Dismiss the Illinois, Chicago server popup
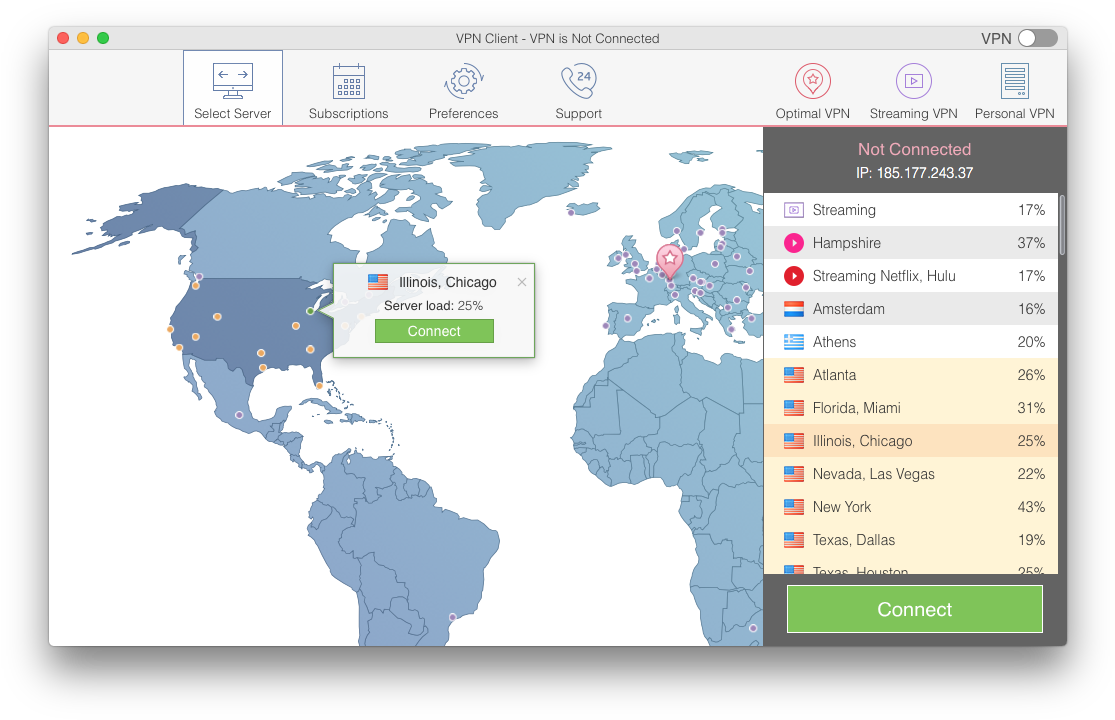The height and width of the screenshot is (720, 1115). click(x=521, y=282)
